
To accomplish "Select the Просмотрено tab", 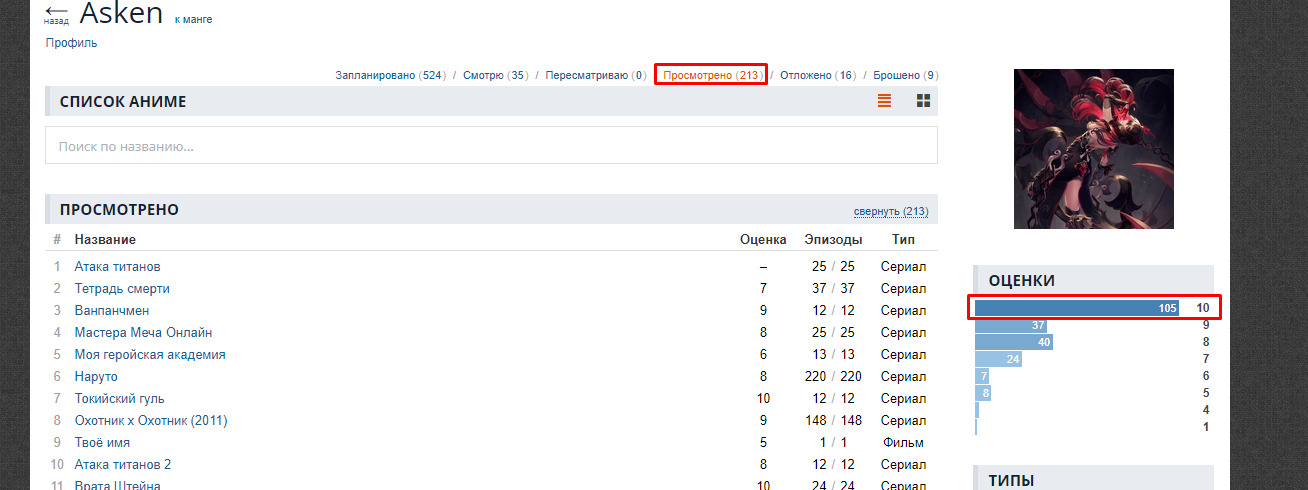I will 710,75.
